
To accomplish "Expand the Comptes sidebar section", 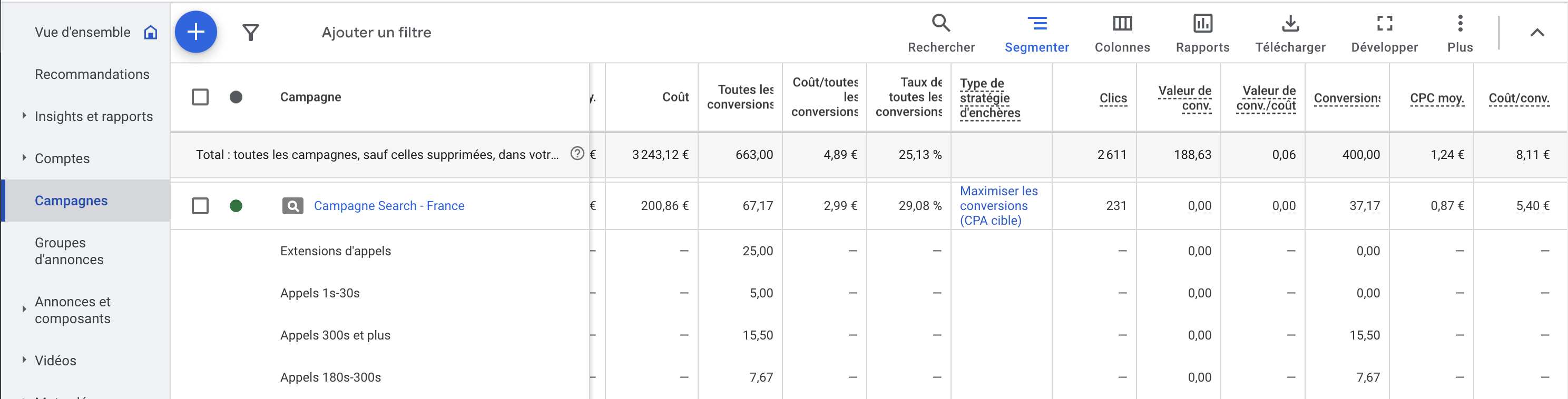I will pos(24,157).
